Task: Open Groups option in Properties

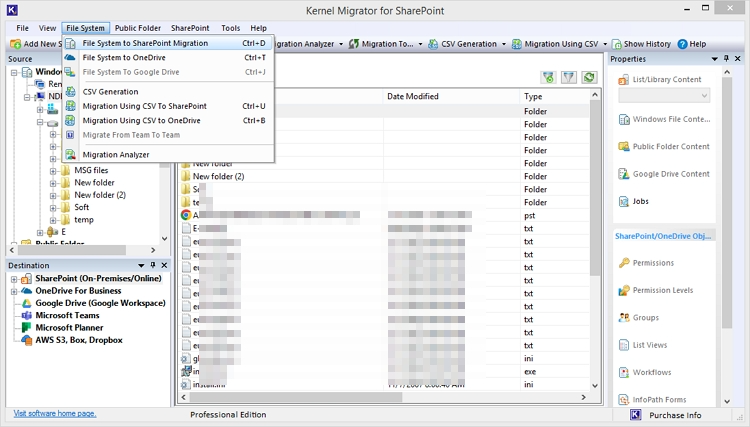Action: coord(639,318)
